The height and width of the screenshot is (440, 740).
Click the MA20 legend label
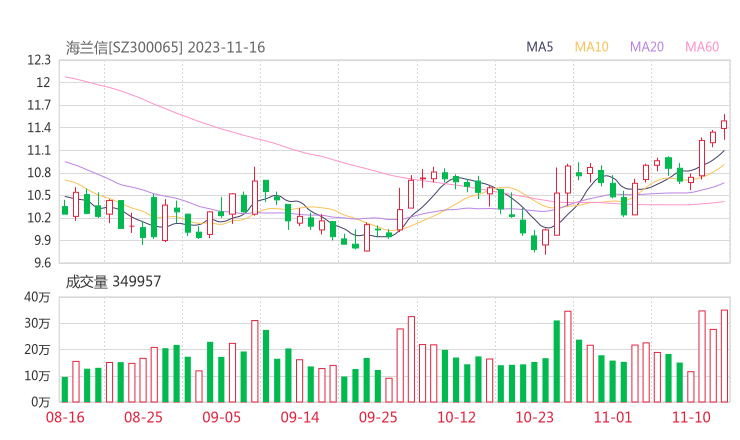coord(647,47)
